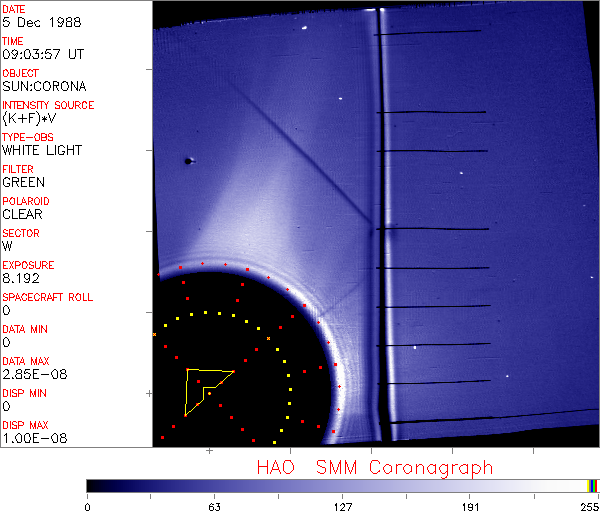The image size is (600, 512).
Task: Select the GREEN filter value
Action: (23, 182)
